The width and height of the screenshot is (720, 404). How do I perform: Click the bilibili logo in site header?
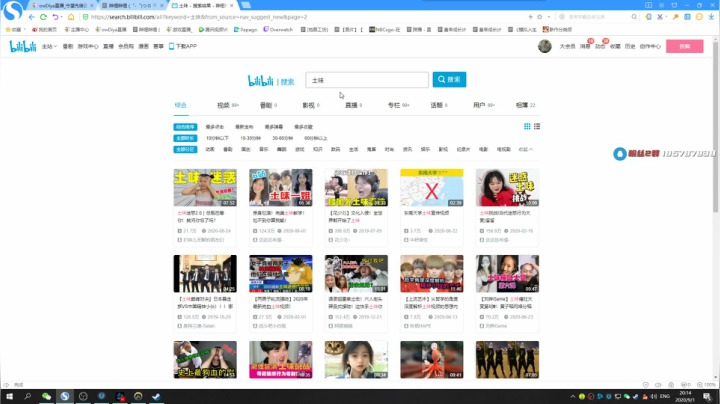click(x=23, y=46)
